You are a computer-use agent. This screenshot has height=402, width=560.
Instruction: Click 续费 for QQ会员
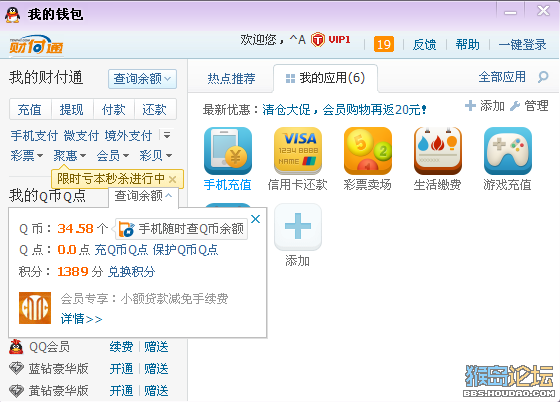[121, 347]
